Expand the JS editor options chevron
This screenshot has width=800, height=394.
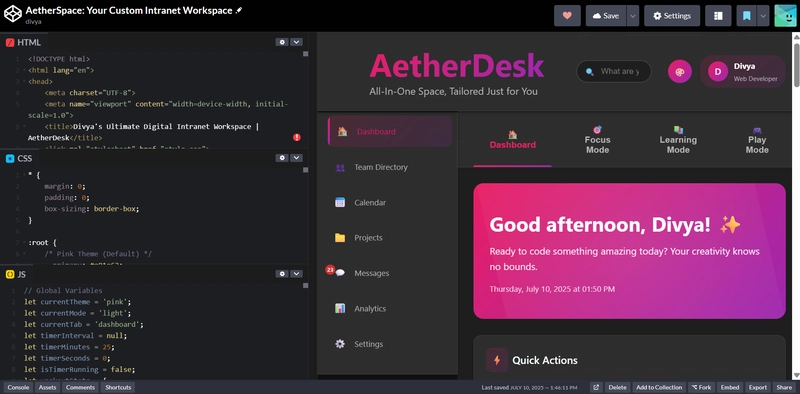point(296,274)
